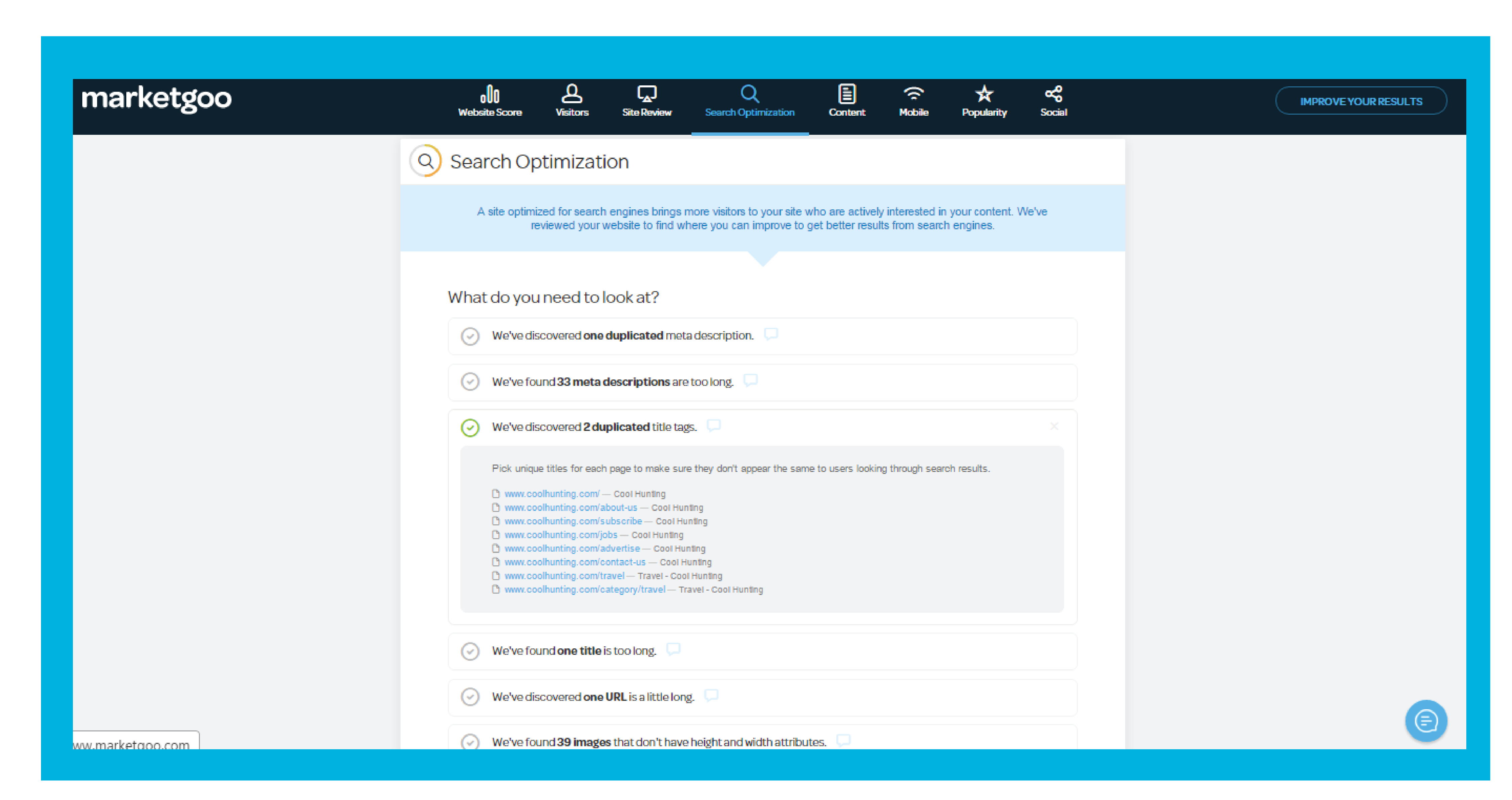This screenshot has width=1512, height=800.
Task: Open the coolhunting.com/jobs link
Action: pos(560,534)
